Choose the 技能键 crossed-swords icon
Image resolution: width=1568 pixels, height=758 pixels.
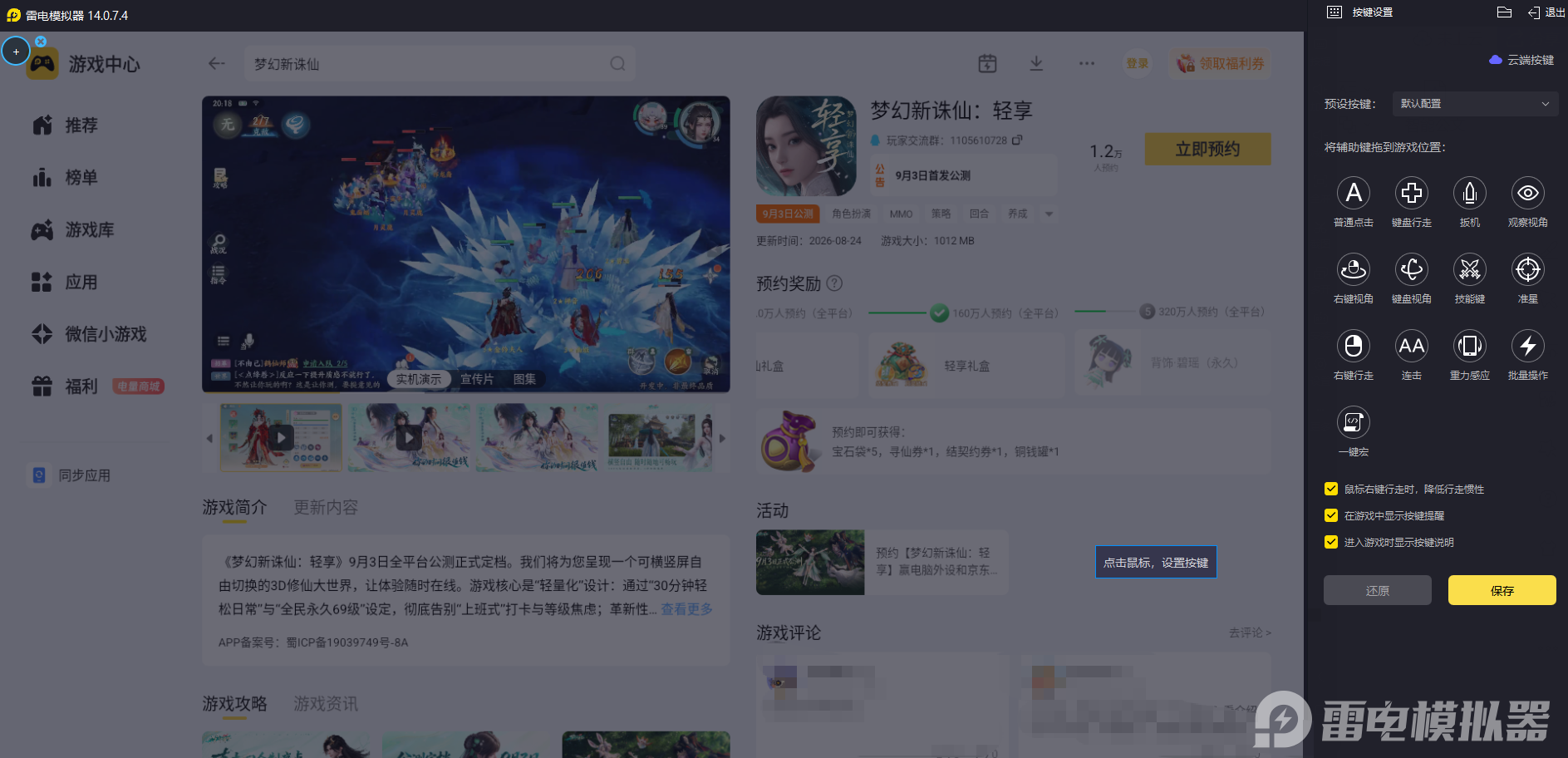[x=1469, y=270]
